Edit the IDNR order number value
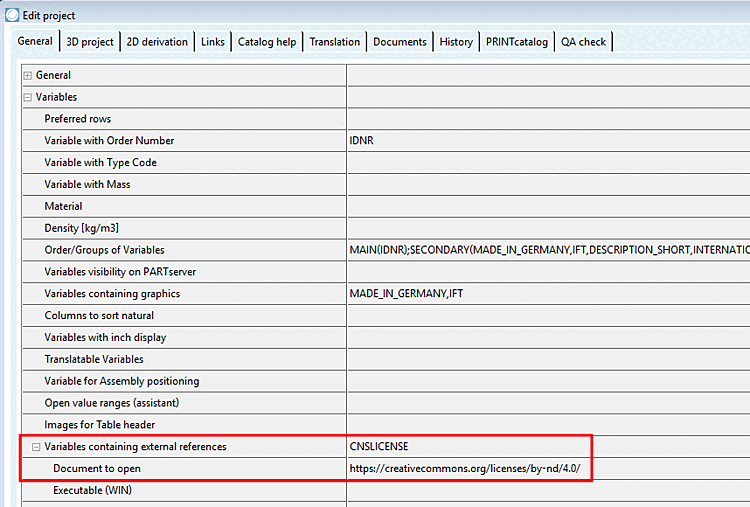 [549, 141]
